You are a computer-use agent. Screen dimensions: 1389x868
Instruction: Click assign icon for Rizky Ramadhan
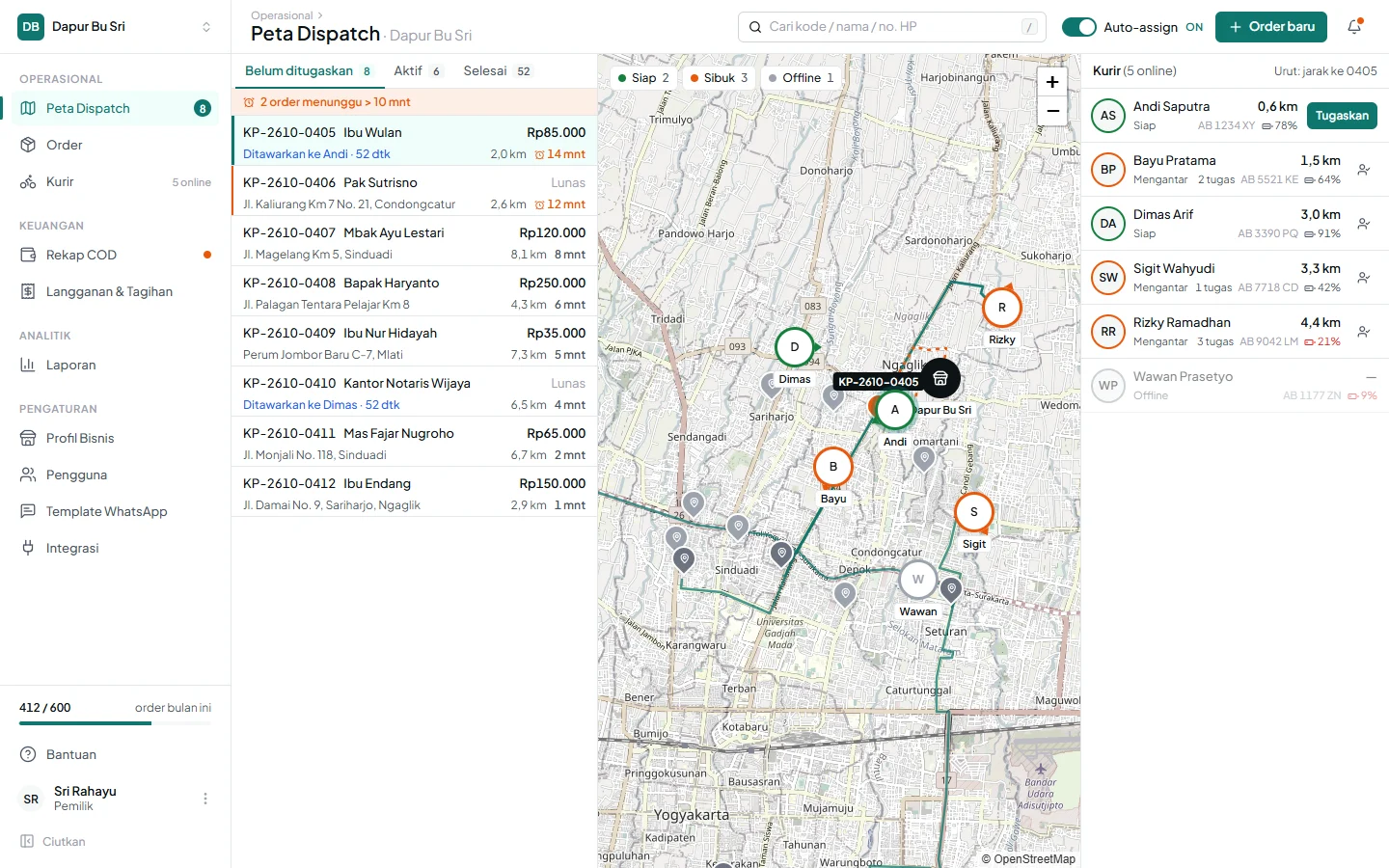coord(1363,332)
